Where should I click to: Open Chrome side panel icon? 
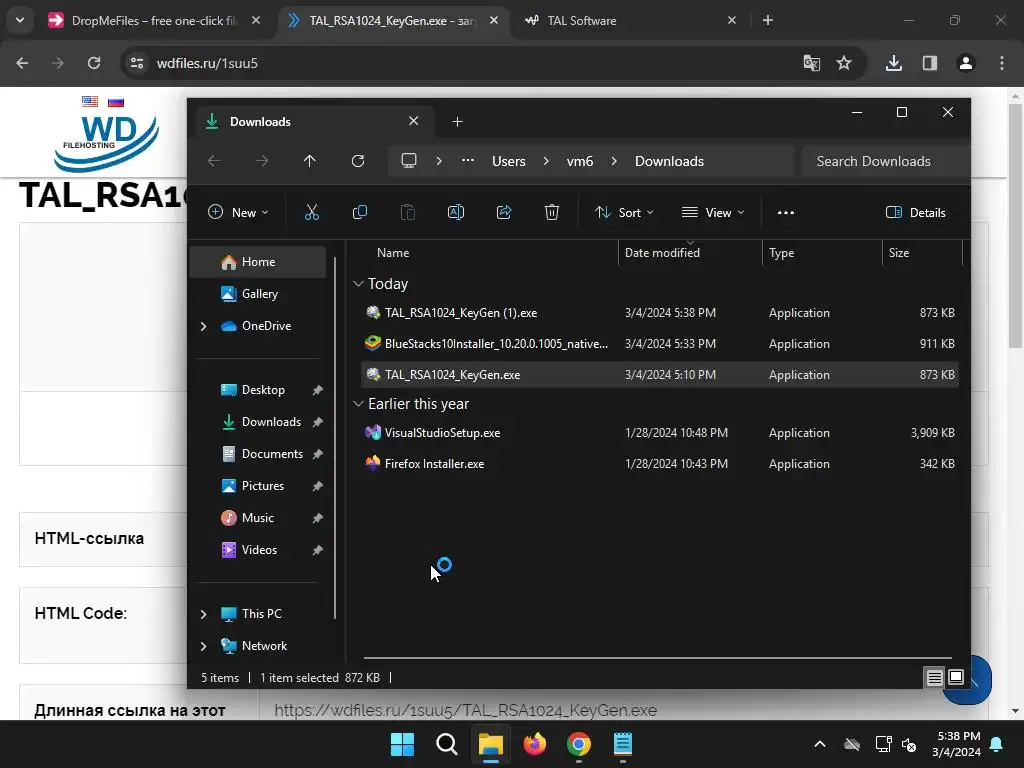pyautogui.click(x=929, y=63)
